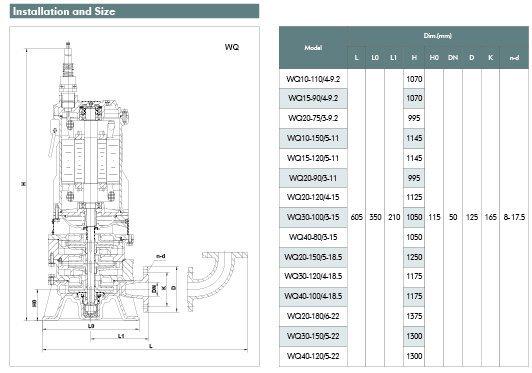Click the n-d flange label in drawing
Viewport: 532px width, 373px height.
(161, 256)
